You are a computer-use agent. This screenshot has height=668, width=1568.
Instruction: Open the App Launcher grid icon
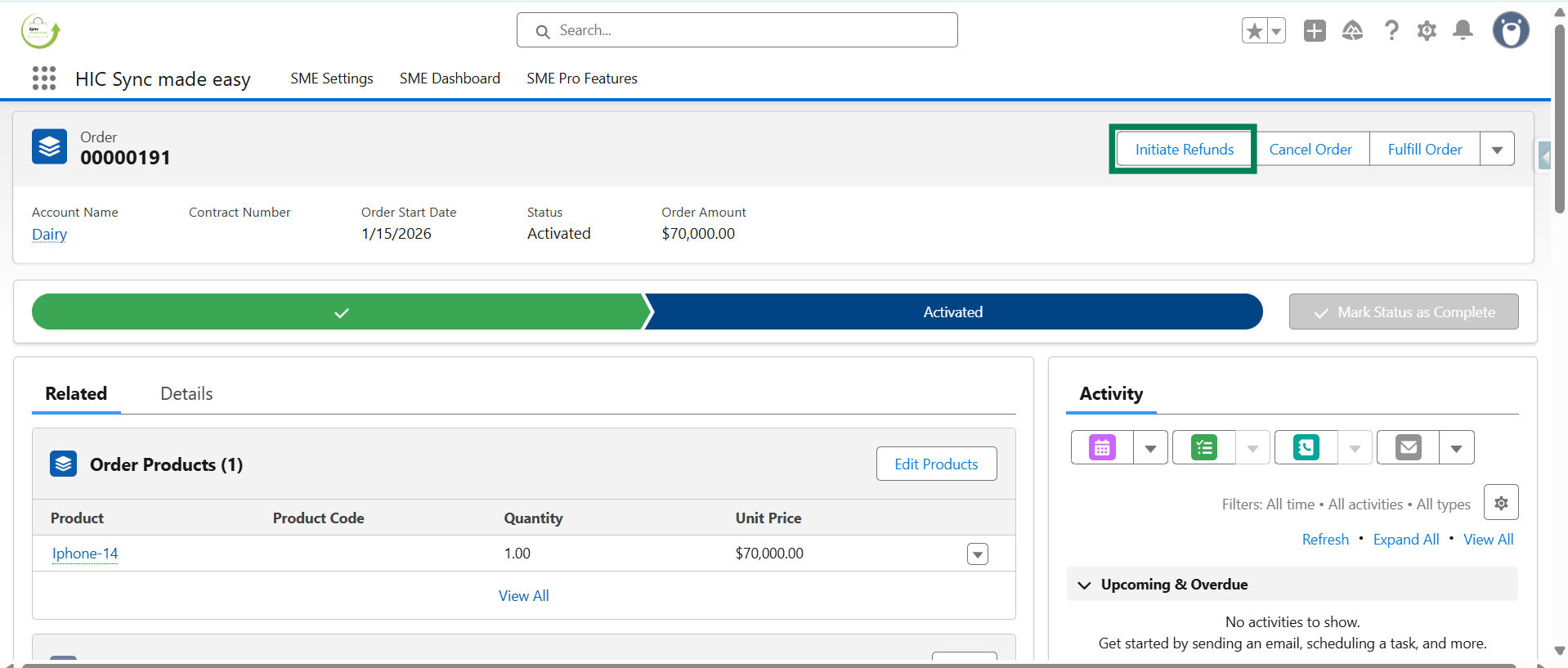coord(44,78)
